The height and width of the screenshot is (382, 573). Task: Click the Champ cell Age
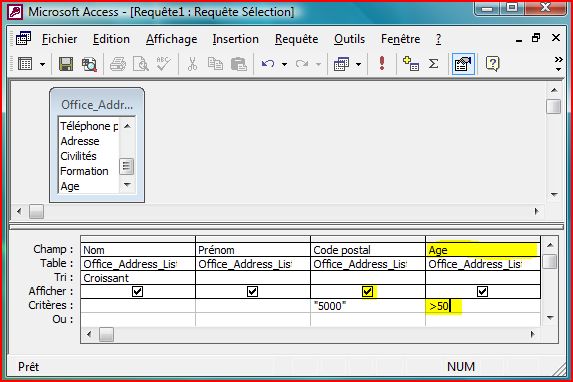coord(483,250)
